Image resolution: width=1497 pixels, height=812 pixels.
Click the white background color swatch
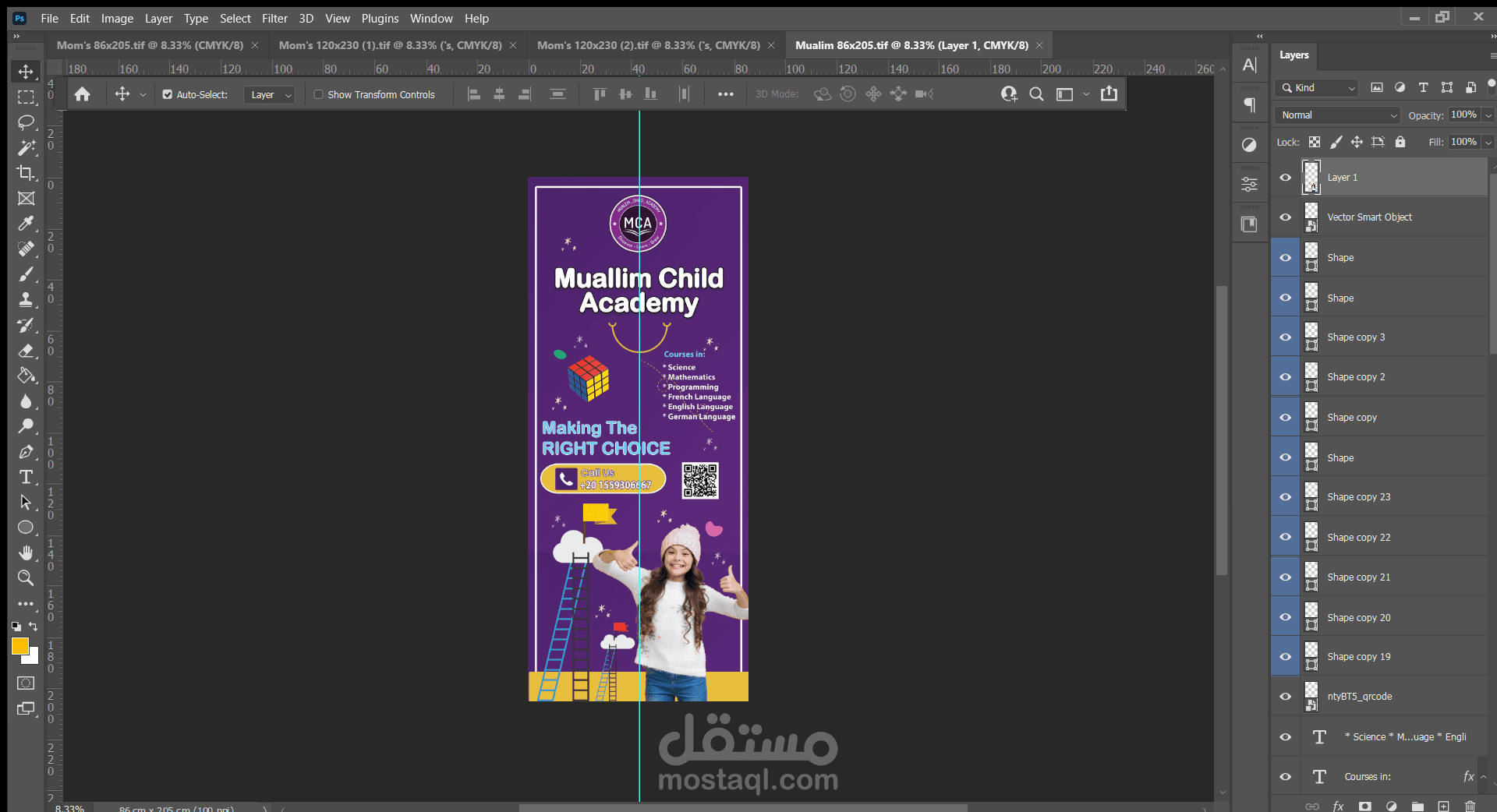pyautogui.click(x=33, y=658)
